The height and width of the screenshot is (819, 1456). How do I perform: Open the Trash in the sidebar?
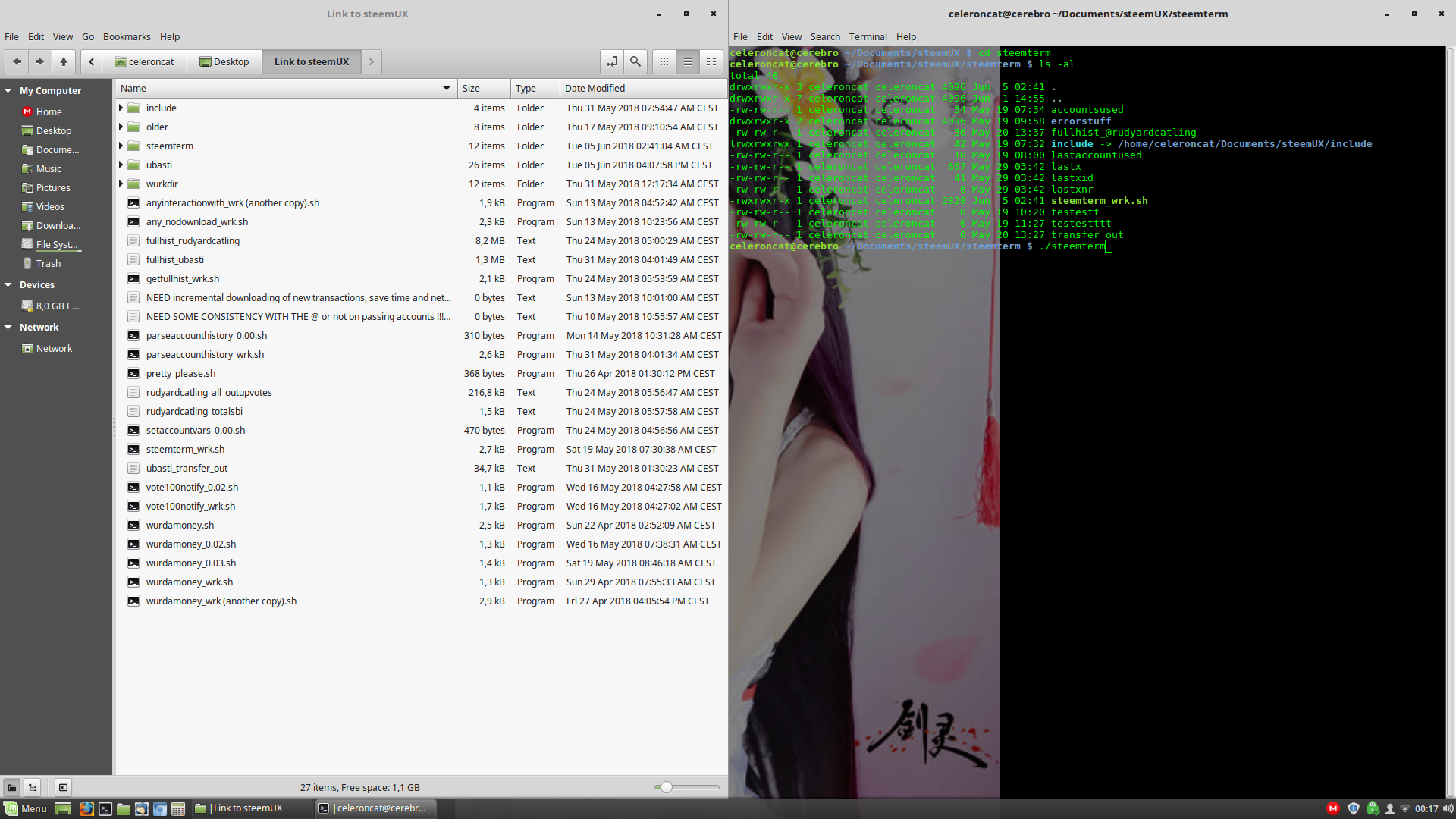48,263
